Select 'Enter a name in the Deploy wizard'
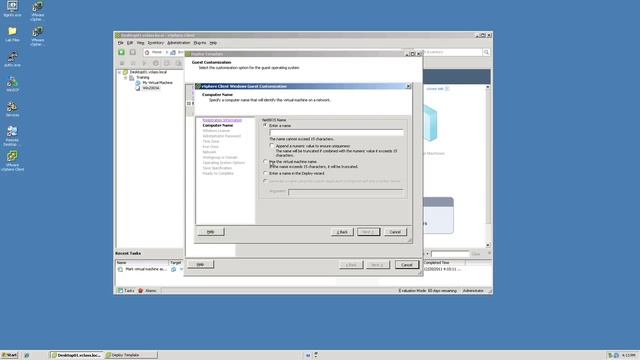Viewport: 640px width, 360px height. [x=265, y=173]
